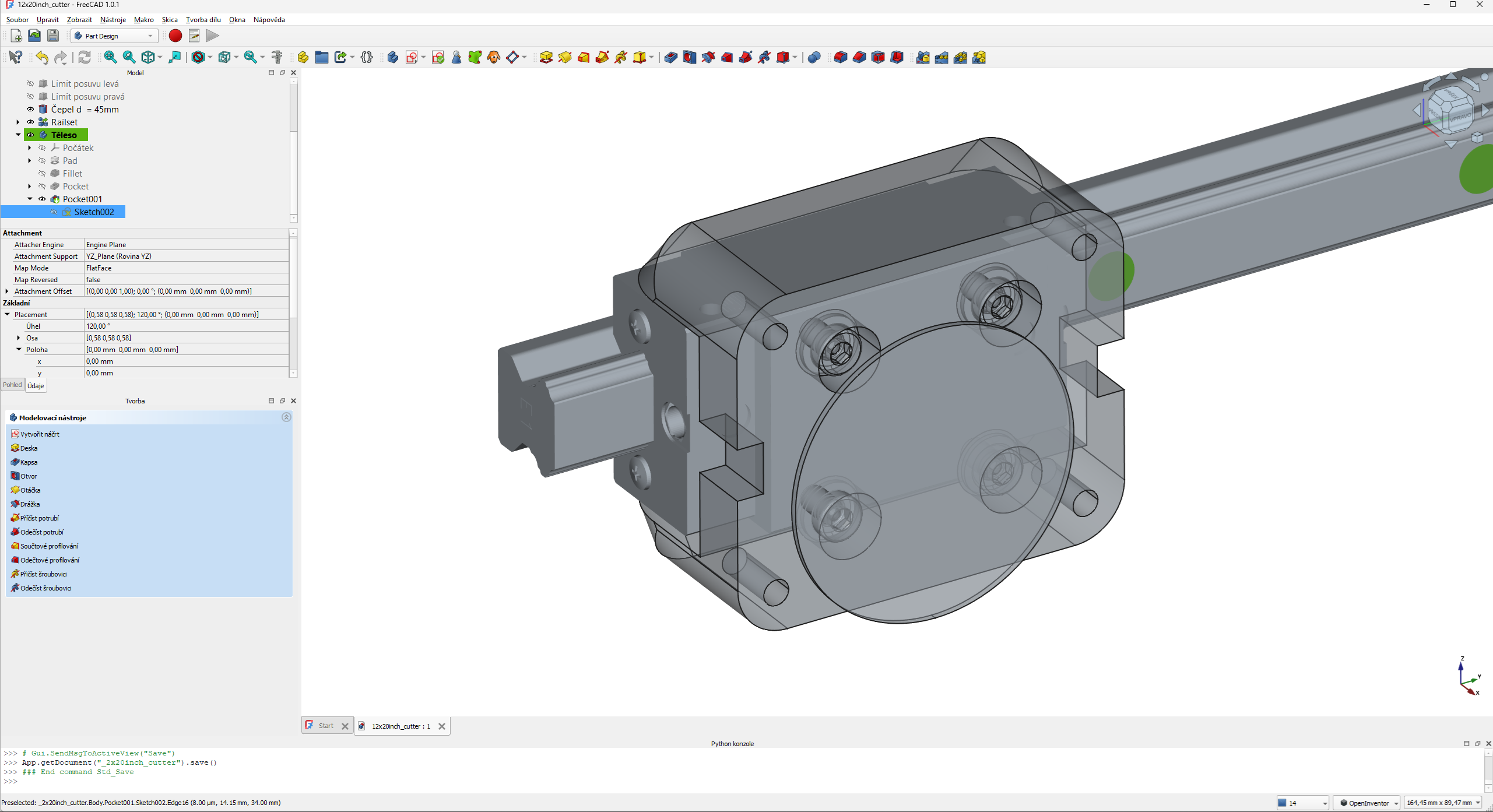
Task: Expand the Railset tree node
Action: (18, 122)
